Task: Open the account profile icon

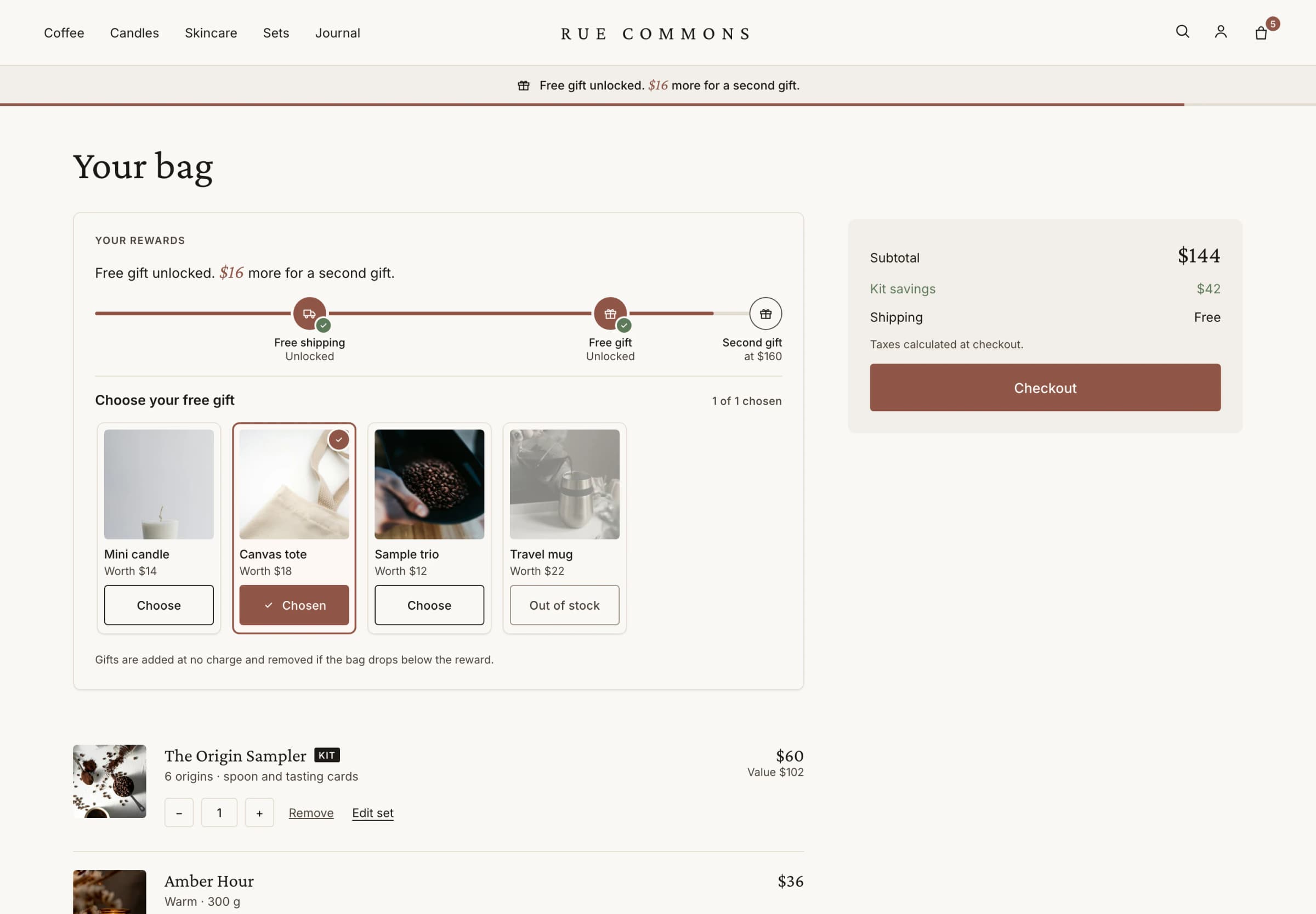Action: pos(1221,32)
